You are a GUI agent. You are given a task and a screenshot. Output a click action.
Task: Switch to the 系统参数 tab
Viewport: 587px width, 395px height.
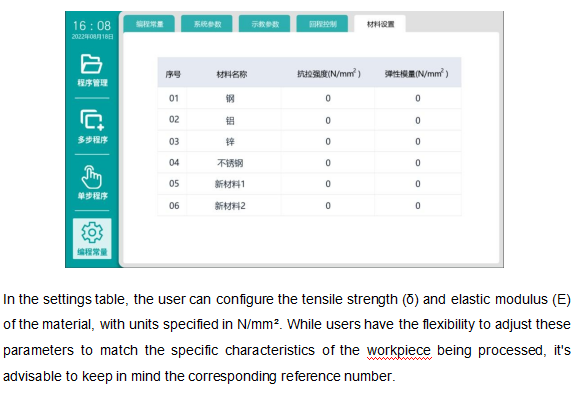(x=207, y=24)
